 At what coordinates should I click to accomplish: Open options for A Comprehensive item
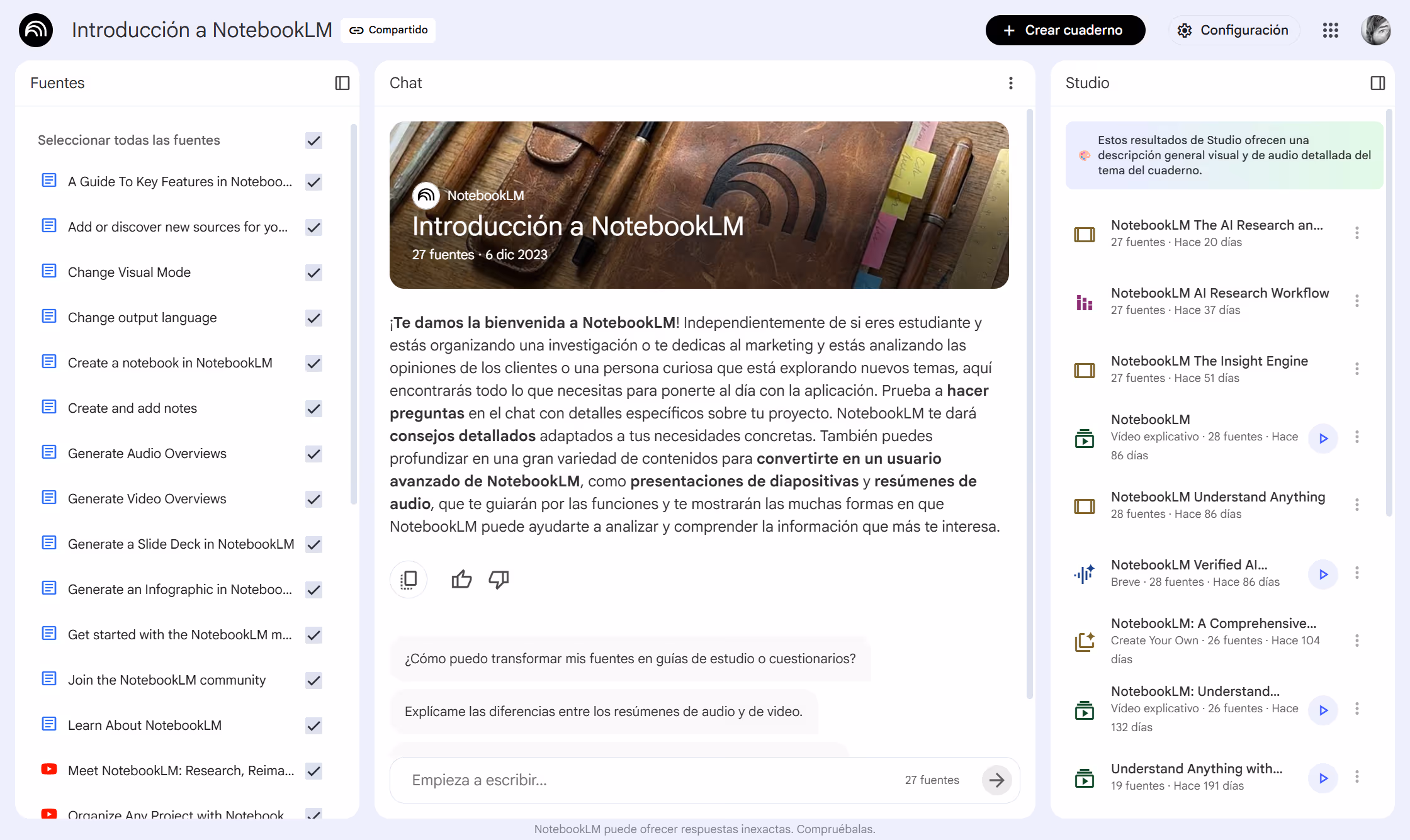(1357, 641)
